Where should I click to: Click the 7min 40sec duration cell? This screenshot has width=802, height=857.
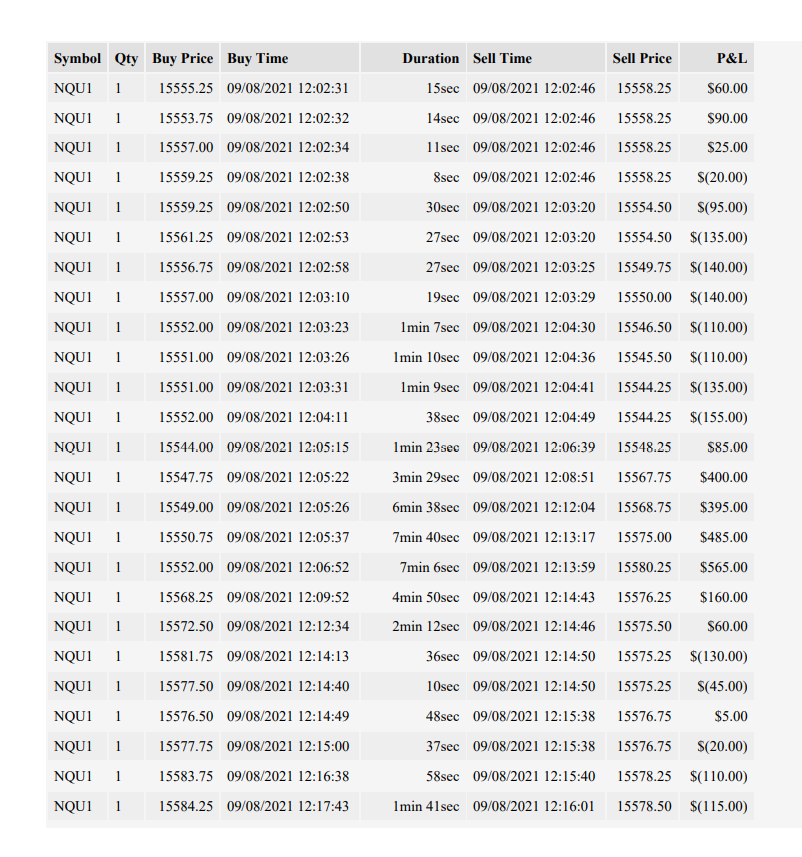tap(413, 537)
